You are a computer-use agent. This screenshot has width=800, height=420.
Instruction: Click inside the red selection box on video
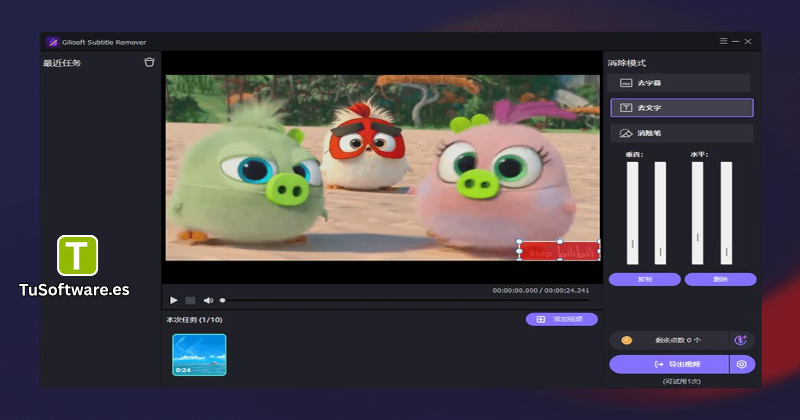(x=560, y=251)
